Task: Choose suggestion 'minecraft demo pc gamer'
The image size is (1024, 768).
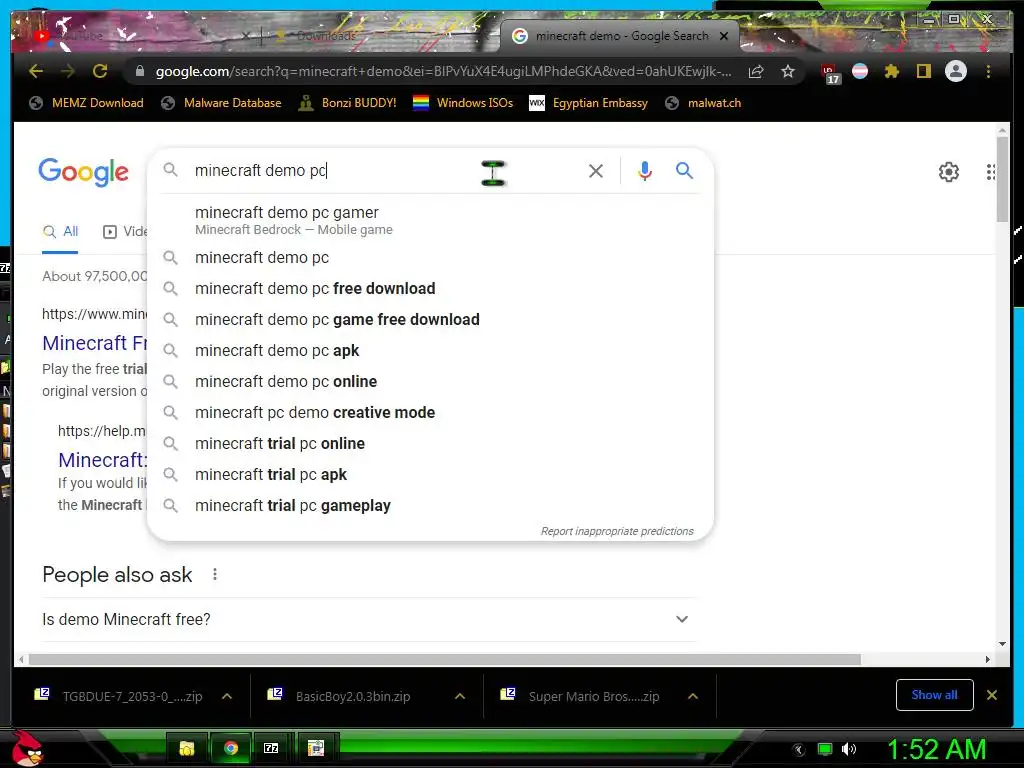Action: point(431,220)
